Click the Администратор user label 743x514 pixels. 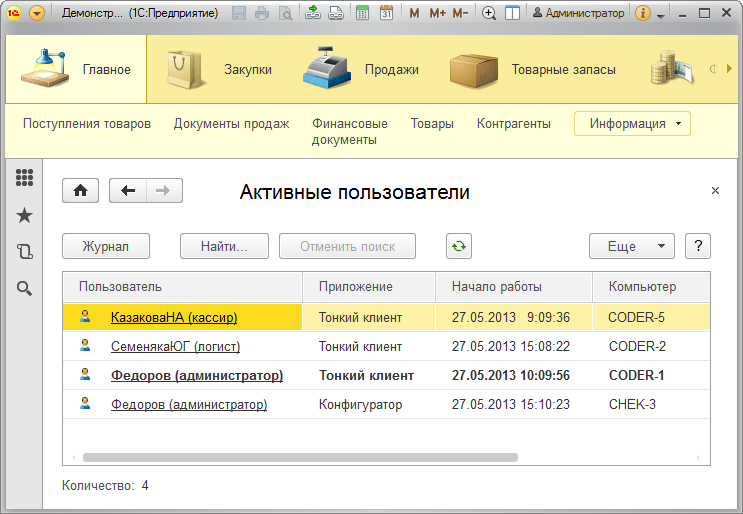579,13
